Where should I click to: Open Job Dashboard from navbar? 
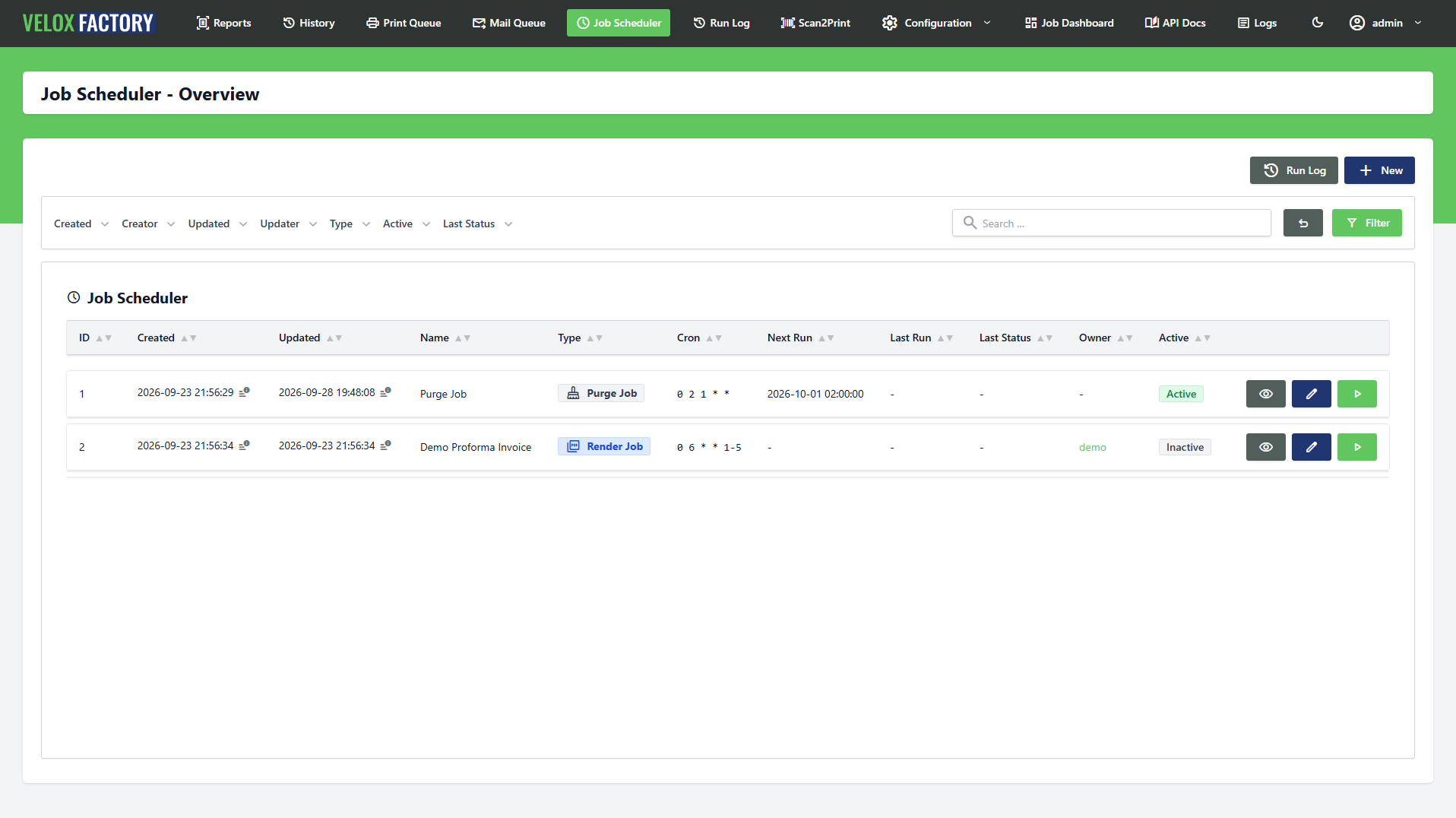point(1068,23)
